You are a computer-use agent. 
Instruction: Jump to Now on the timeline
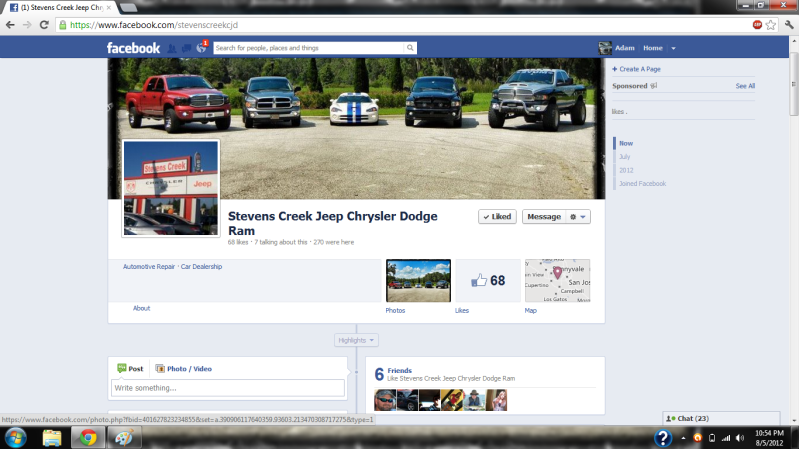pos(626,143)
